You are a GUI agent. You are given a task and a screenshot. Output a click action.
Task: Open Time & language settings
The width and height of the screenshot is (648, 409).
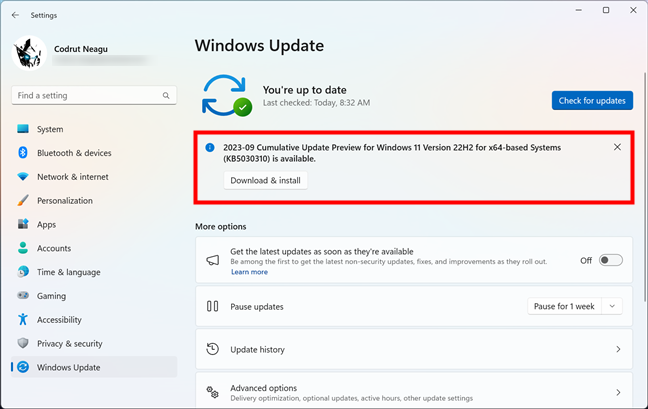click(x=94, y=272)
